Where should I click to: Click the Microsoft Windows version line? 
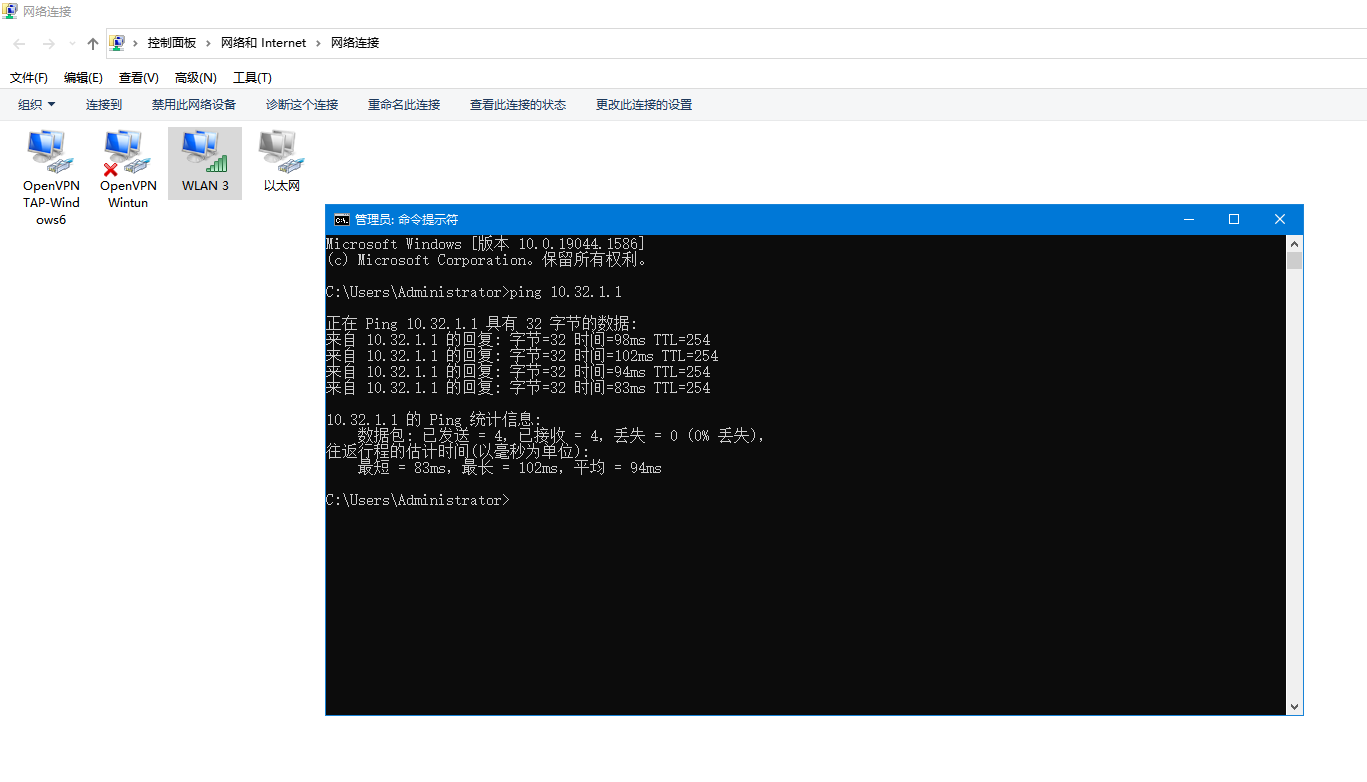coord(486,244)
